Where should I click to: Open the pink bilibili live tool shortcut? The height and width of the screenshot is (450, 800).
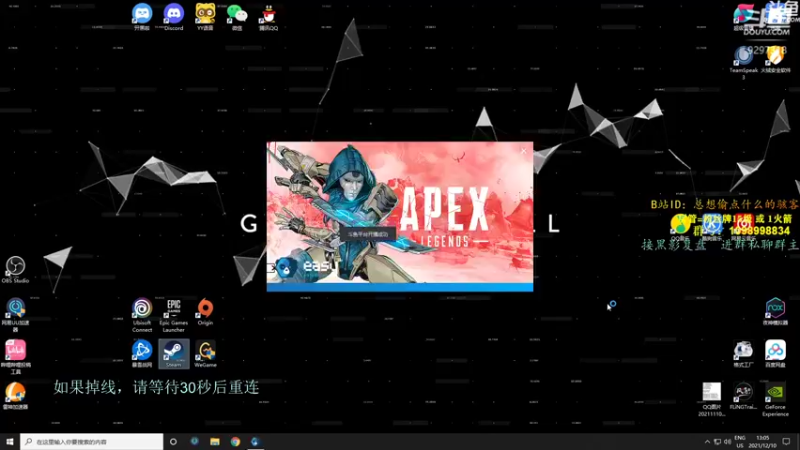(x=15, y=357)
